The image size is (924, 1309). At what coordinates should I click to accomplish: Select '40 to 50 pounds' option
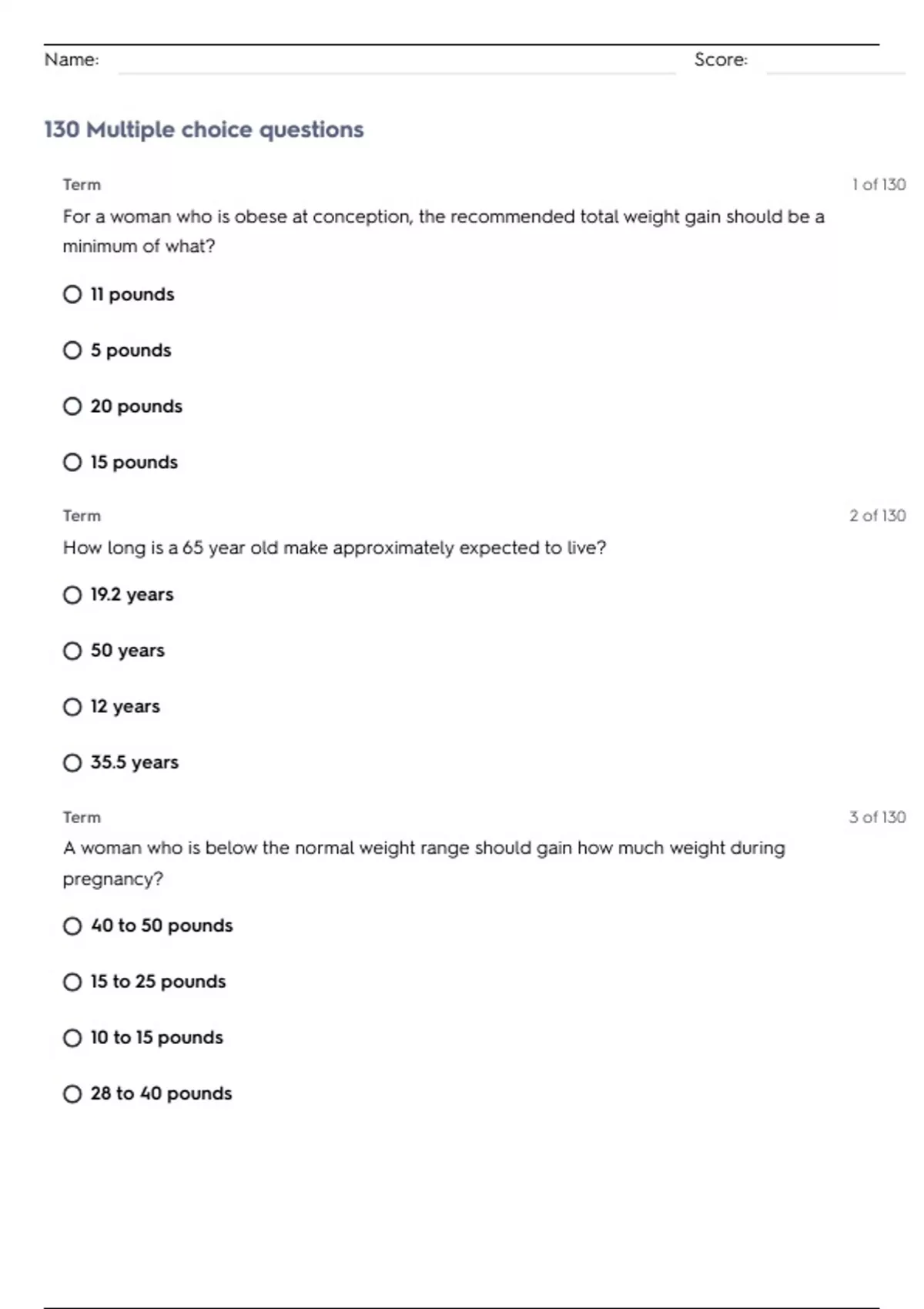coord(72,926)
